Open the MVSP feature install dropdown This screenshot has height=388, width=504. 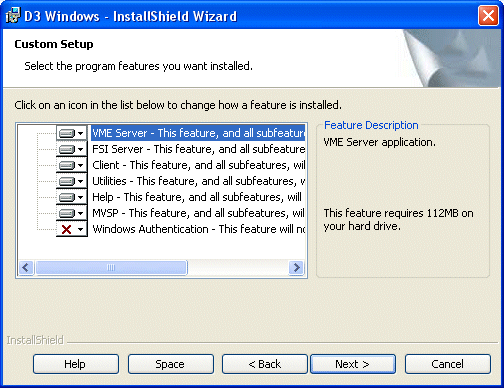[72, 213]
